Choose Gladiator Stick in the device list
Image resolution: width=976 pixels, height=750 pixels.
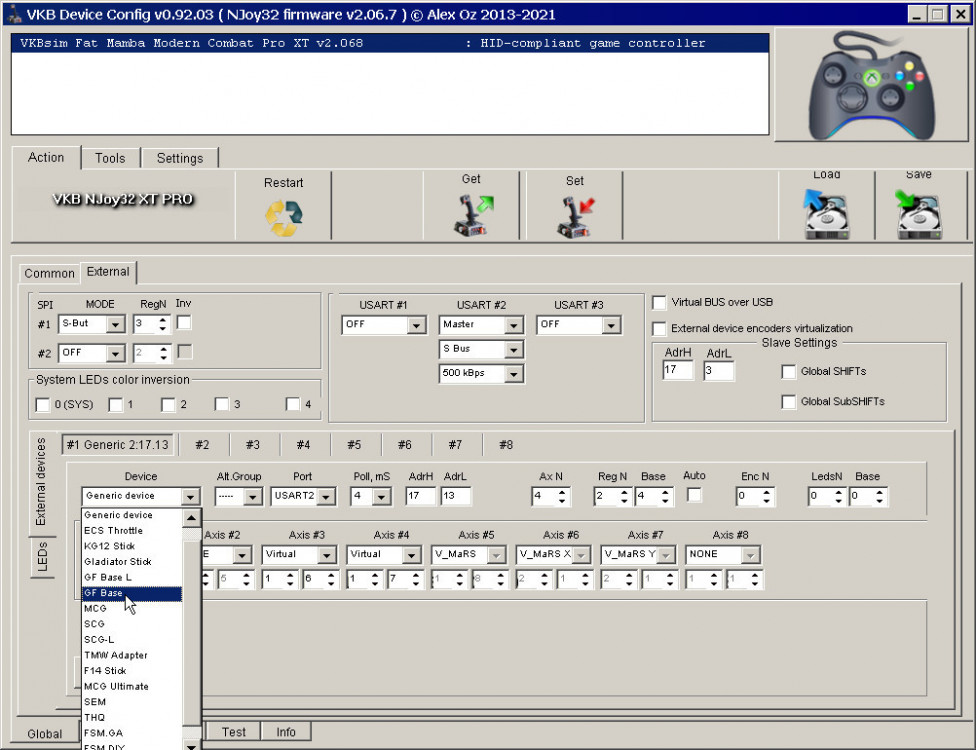tap(117, 562)
